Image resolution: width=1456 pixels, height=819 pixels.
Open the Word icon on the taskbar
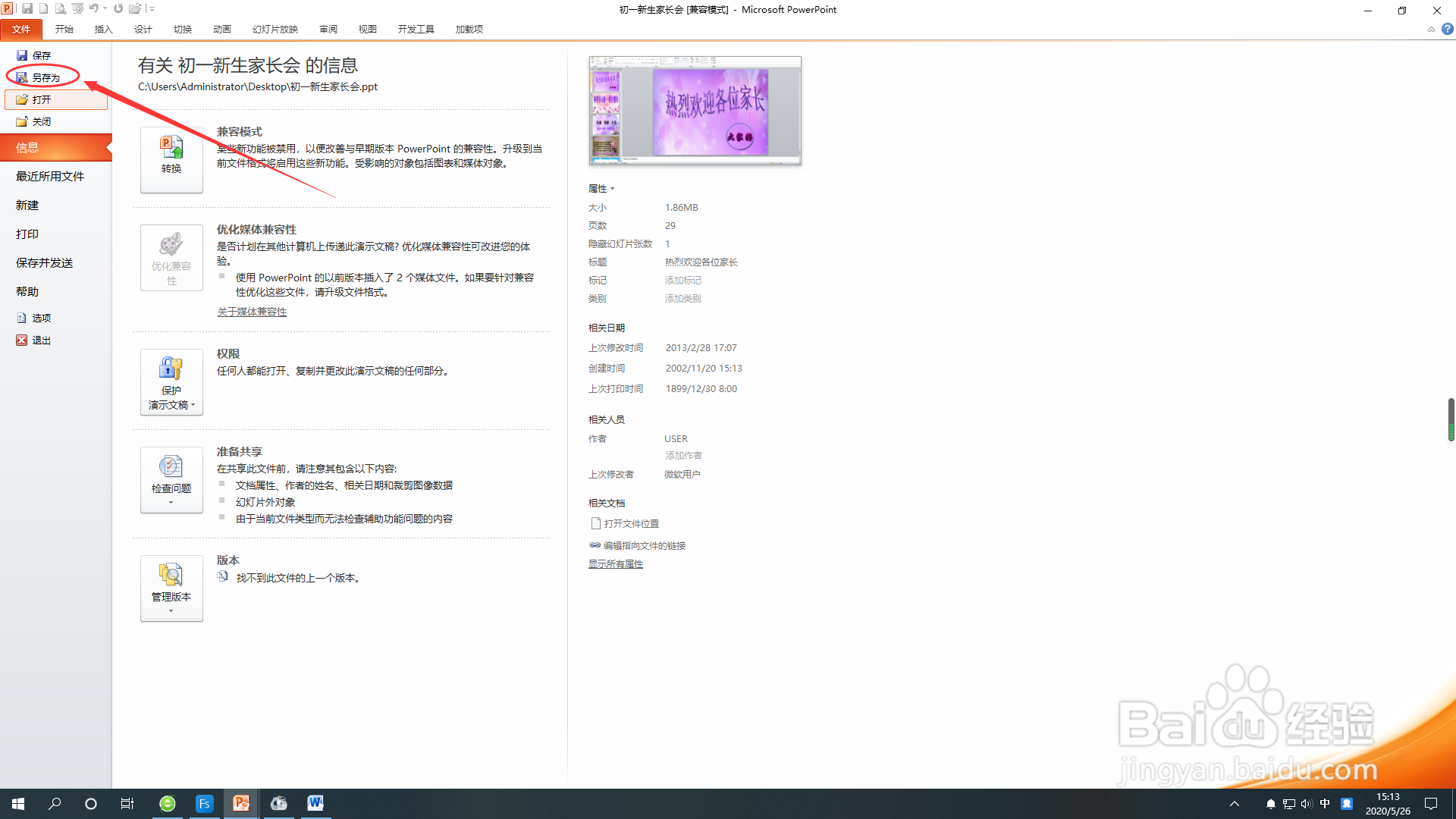[315, 804]
